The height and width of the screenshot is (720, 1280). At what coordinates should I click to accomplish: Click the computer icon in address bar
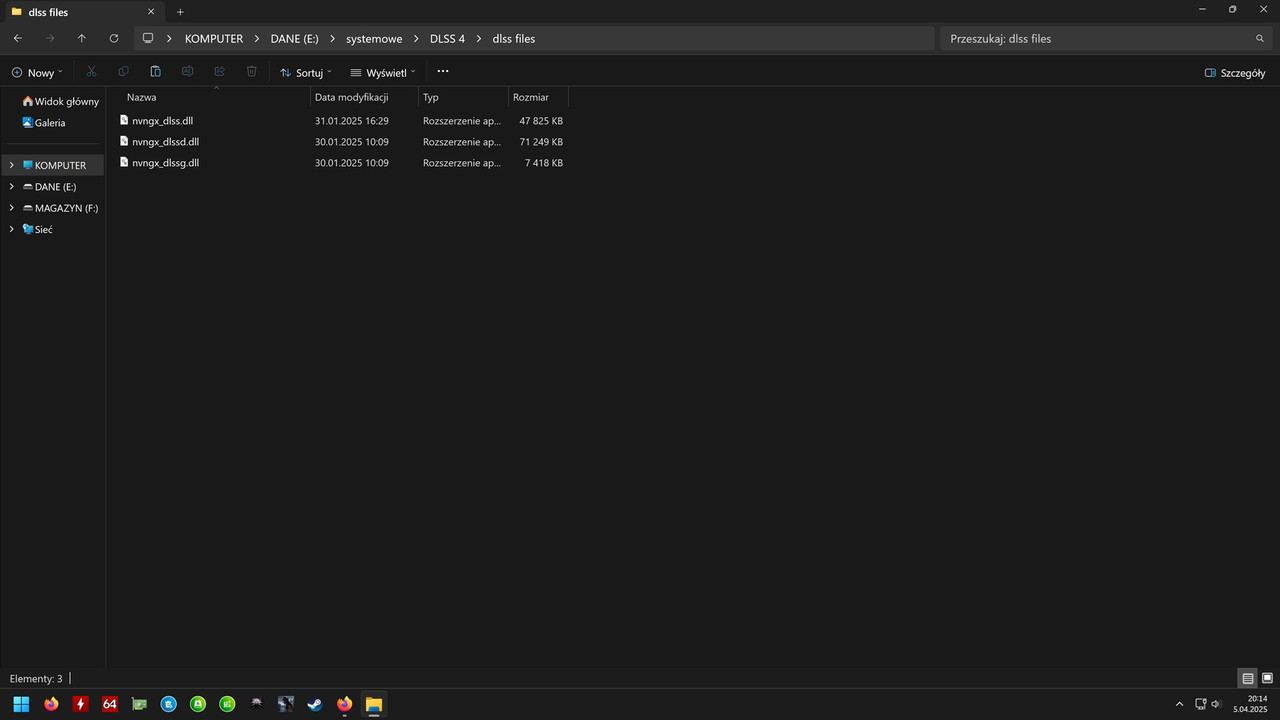pos(148,38)
